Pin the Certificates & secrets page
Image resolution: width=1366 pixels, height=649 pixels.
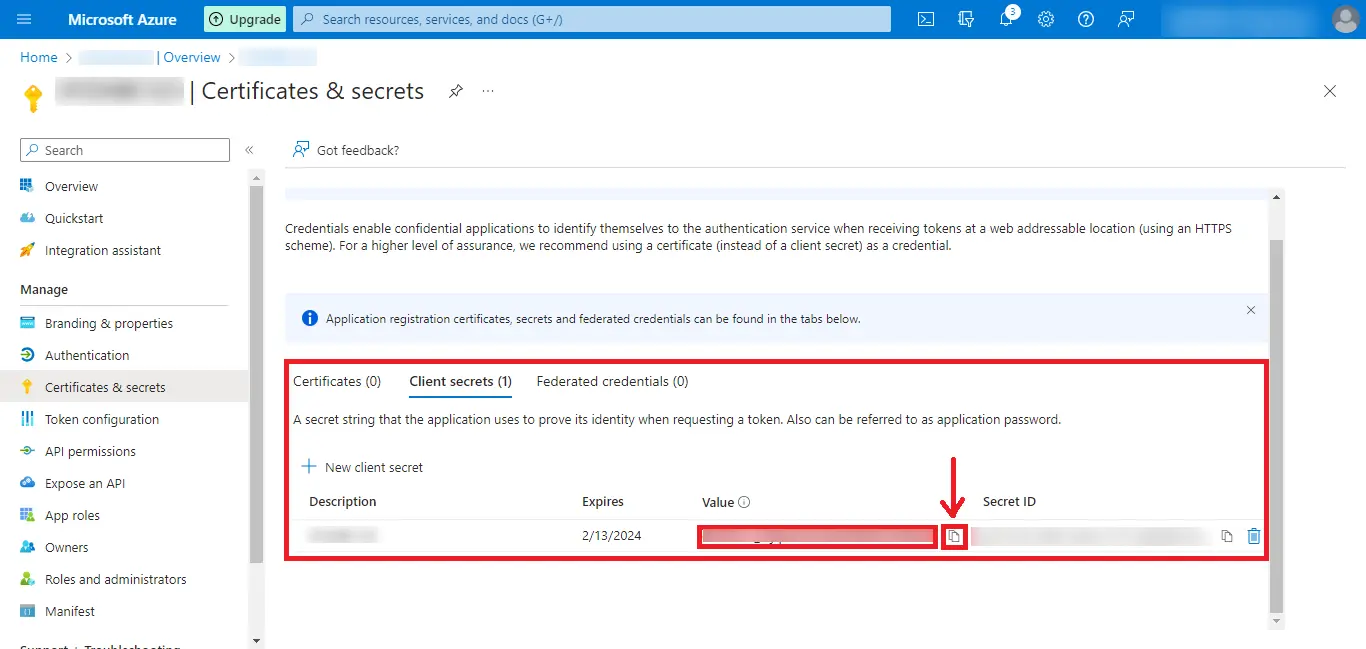click(455, 91)
